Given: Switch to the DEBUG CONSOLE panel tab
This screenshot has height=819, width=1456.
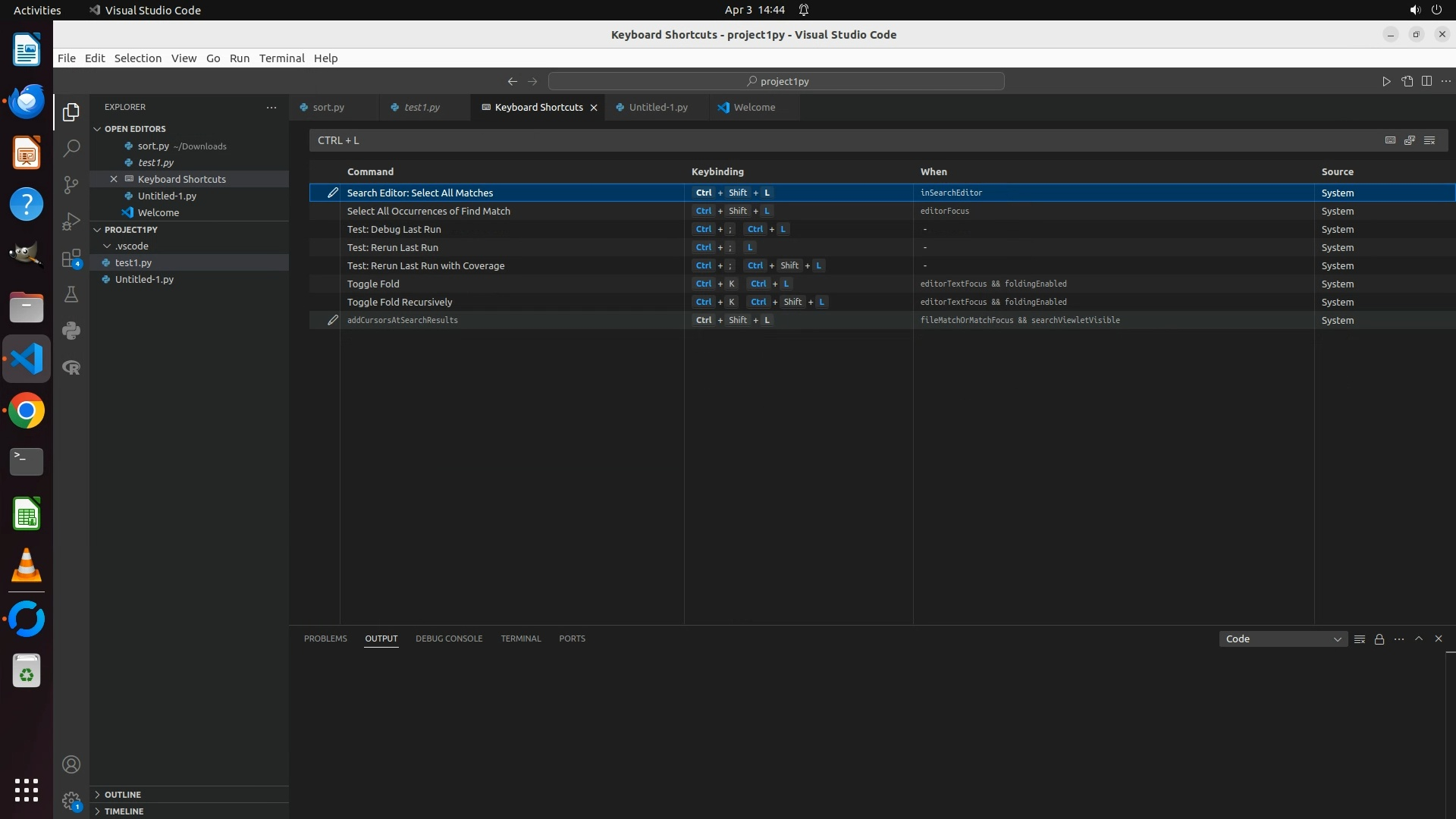Looking at the screenshot, I should 449,639.
